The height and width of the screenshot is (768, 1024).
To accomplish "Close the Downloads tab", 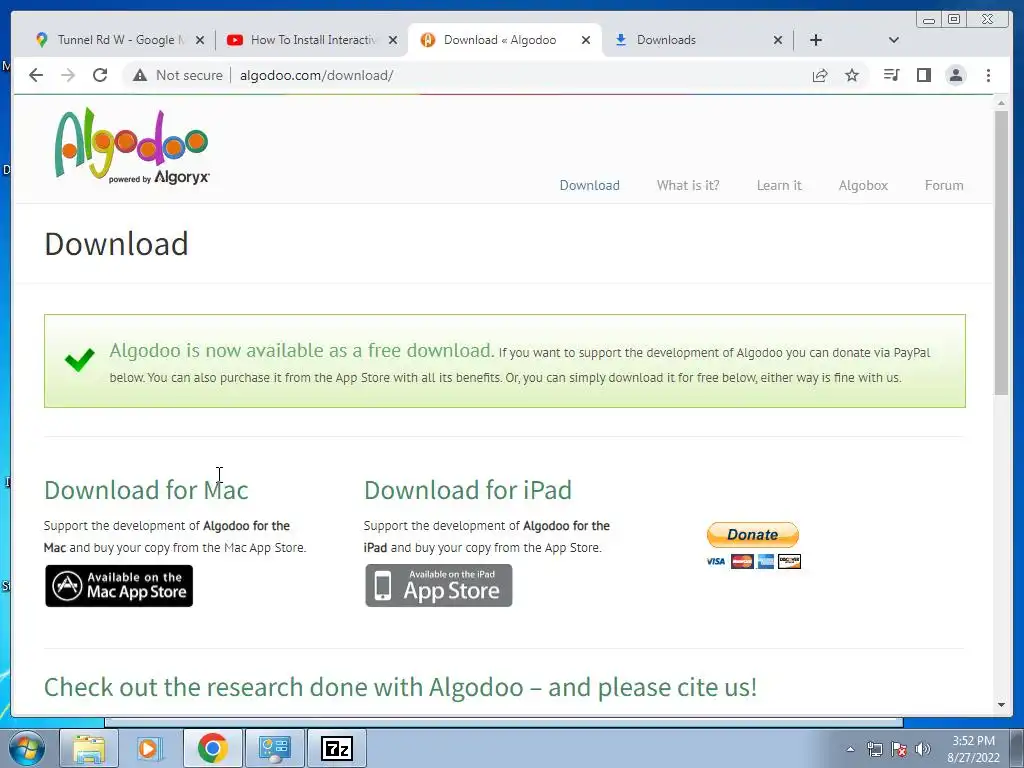I will point(778,40).
